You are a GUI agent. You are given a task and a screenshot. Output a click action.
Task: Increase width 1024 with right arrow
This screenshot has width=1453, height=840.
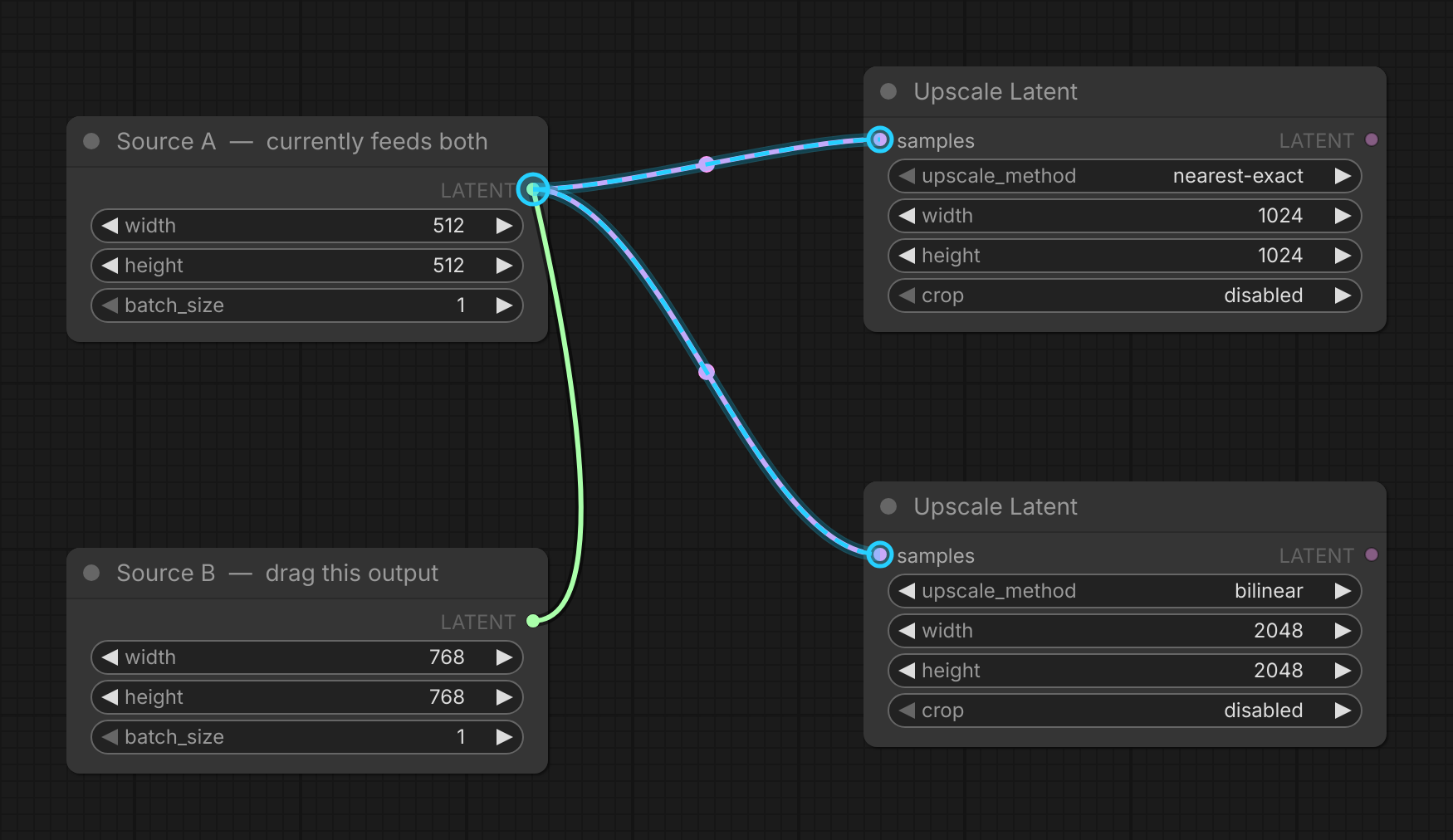[x=1343, y=216]
